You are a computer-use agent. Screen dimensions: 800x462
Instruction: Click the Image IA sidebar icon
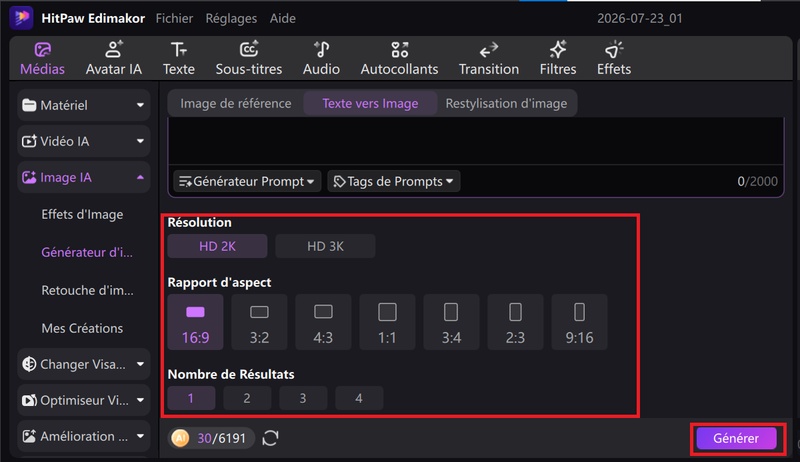tap(29, 177)
